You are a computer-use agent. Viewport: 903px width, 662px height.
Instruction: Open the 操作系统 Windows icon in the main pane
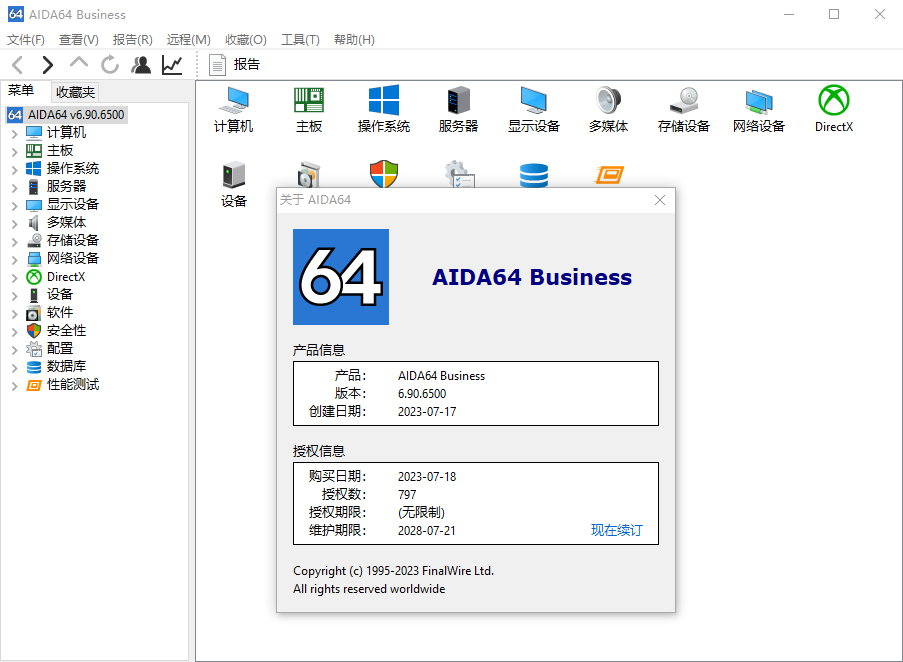pos(384,110)
